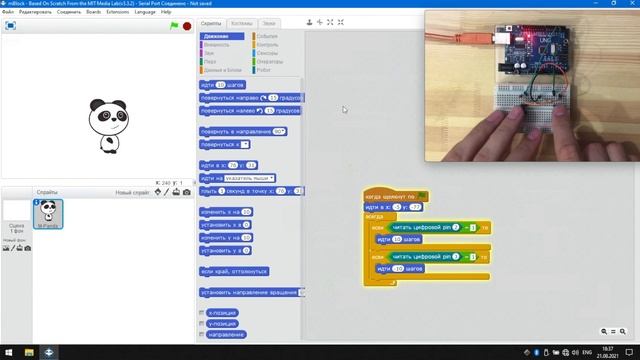Select the Operators block category
This screenshot has width=640, height=360.
point(269,62)
